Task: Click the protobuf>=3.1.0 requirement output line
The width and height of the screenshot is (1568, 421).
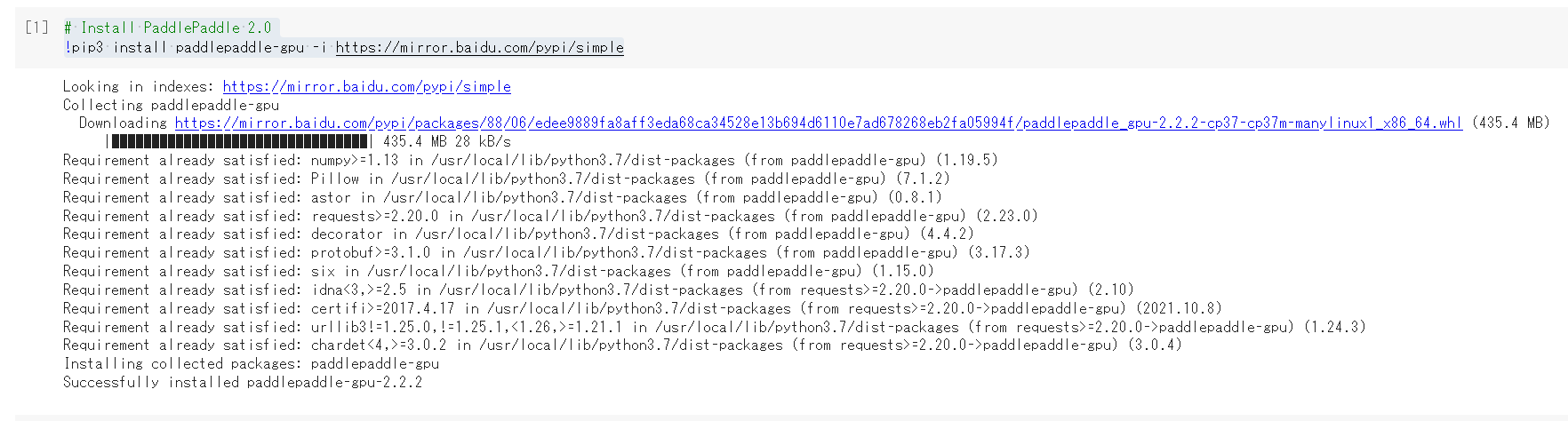Action: click(x=547, y=253)
